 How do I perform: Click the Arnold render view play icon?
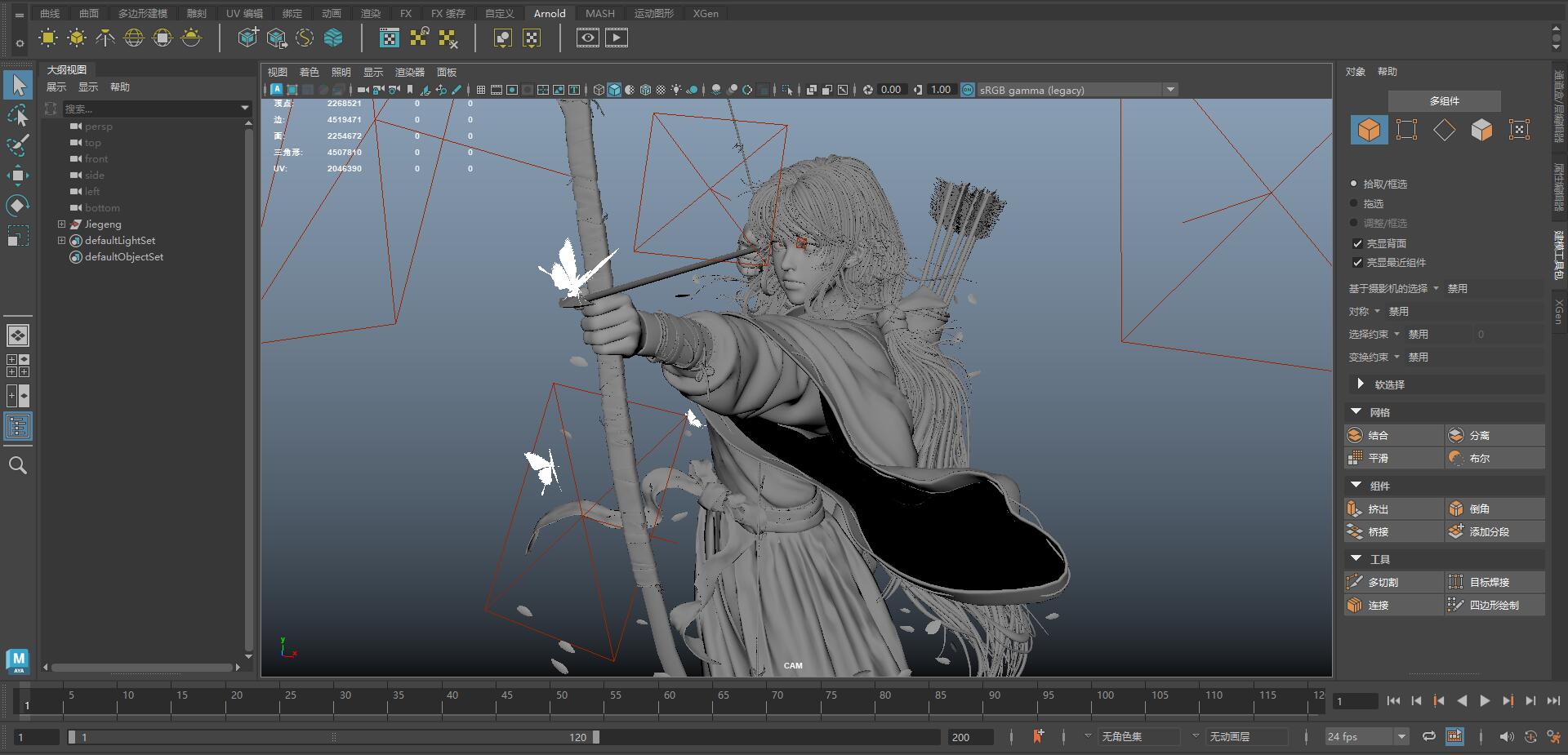(617, 38)
